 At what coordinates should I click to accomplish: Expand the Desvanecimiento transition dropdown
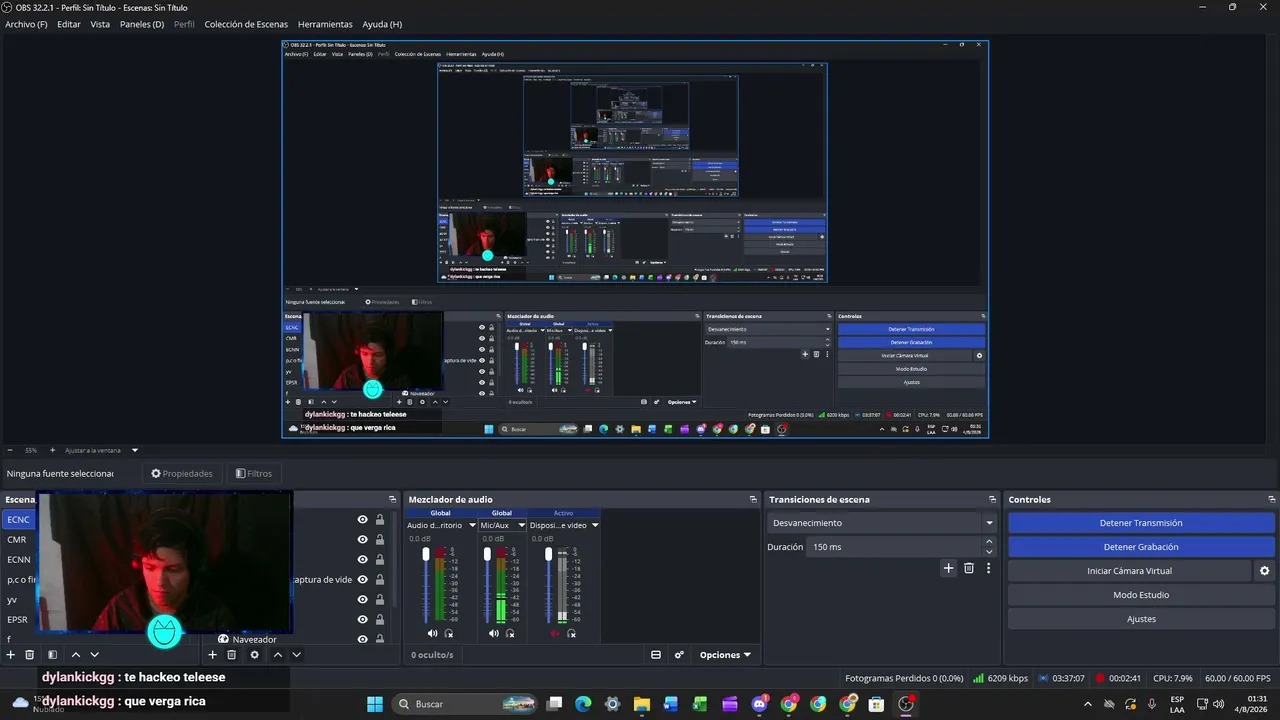tap(989, 523)
